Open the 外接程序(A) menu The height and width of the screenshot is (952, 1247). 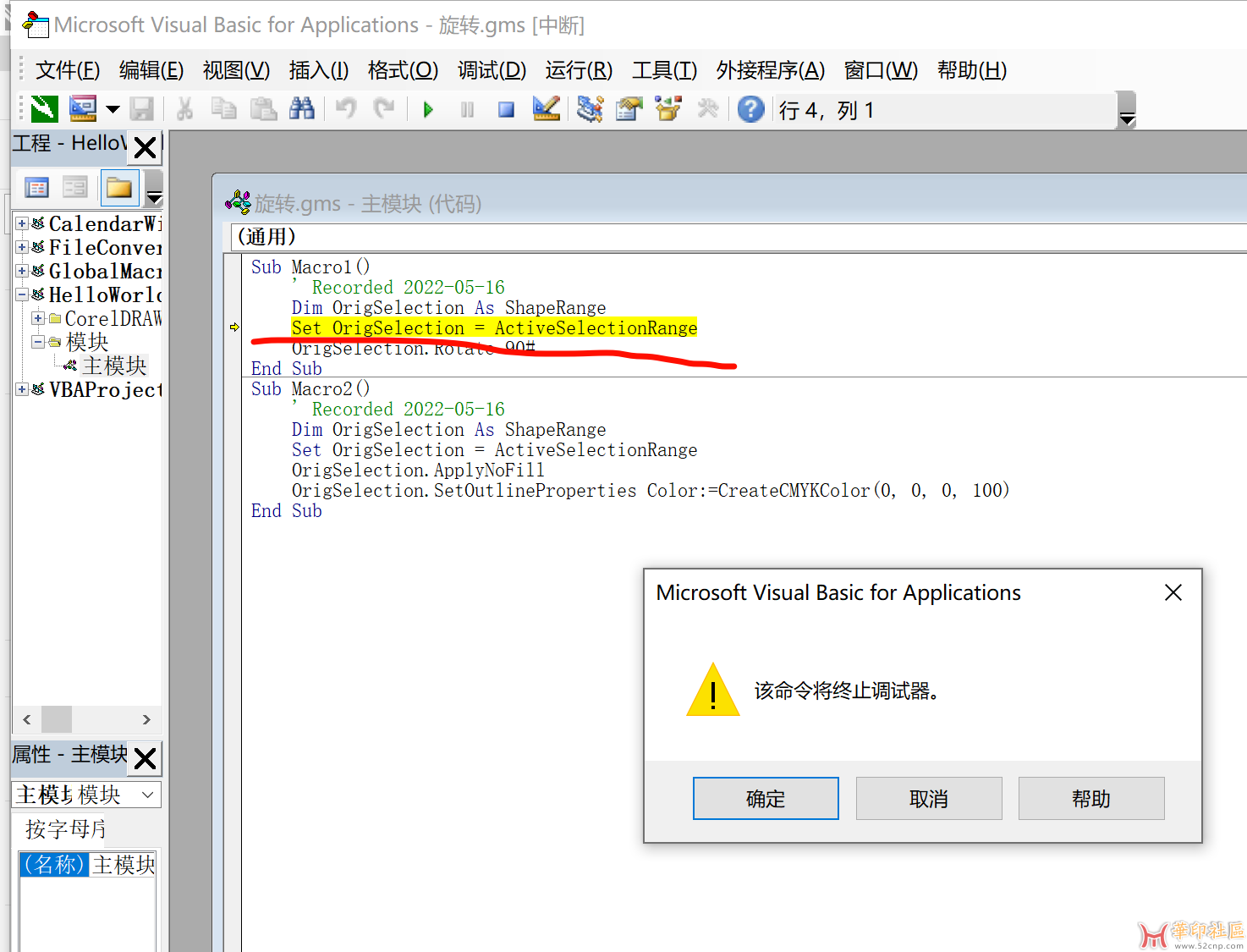770,70
